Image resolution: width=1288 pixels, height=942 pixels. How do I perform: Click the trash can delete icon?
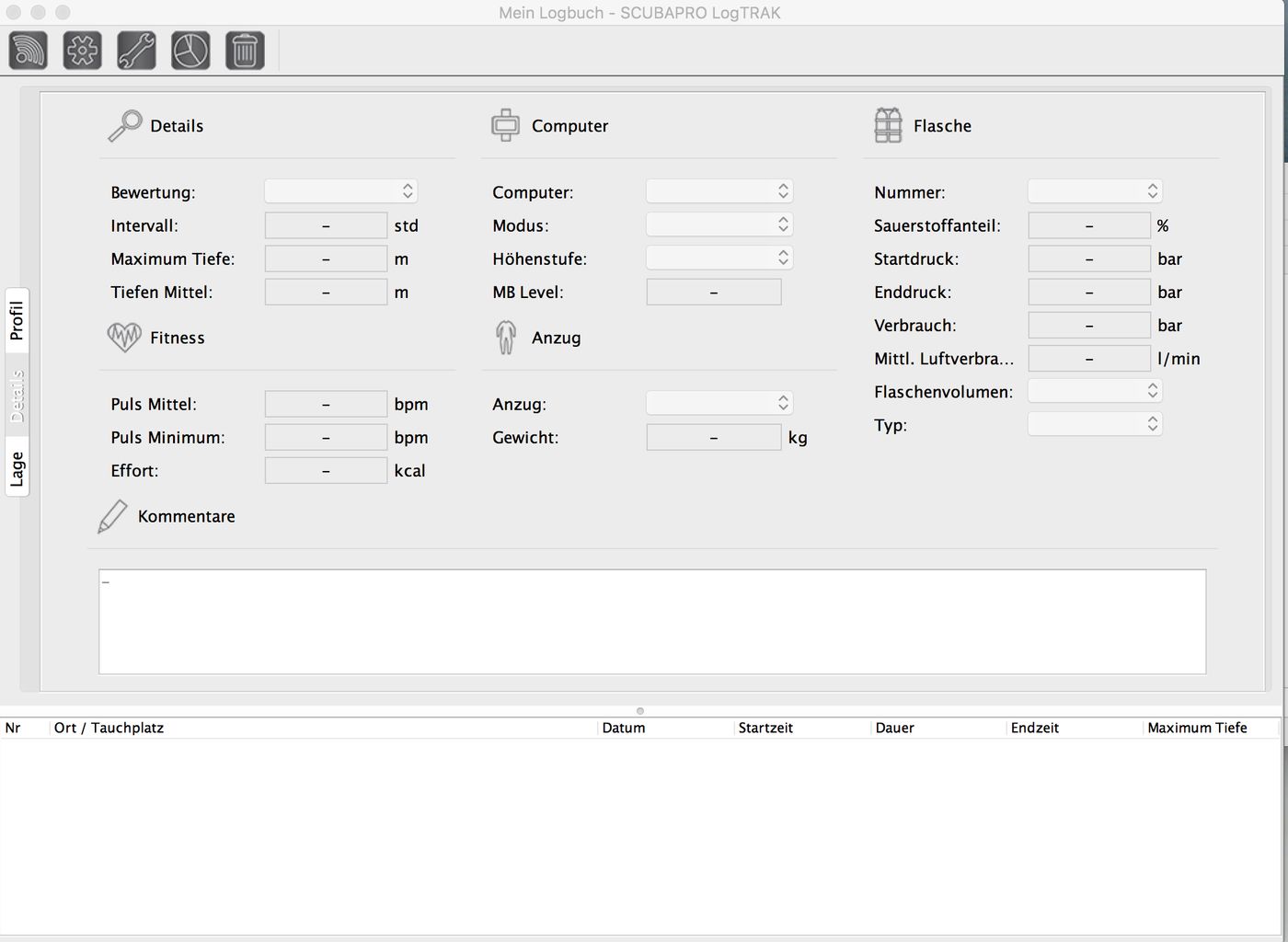pyautogui.click(x=245, y=51)
